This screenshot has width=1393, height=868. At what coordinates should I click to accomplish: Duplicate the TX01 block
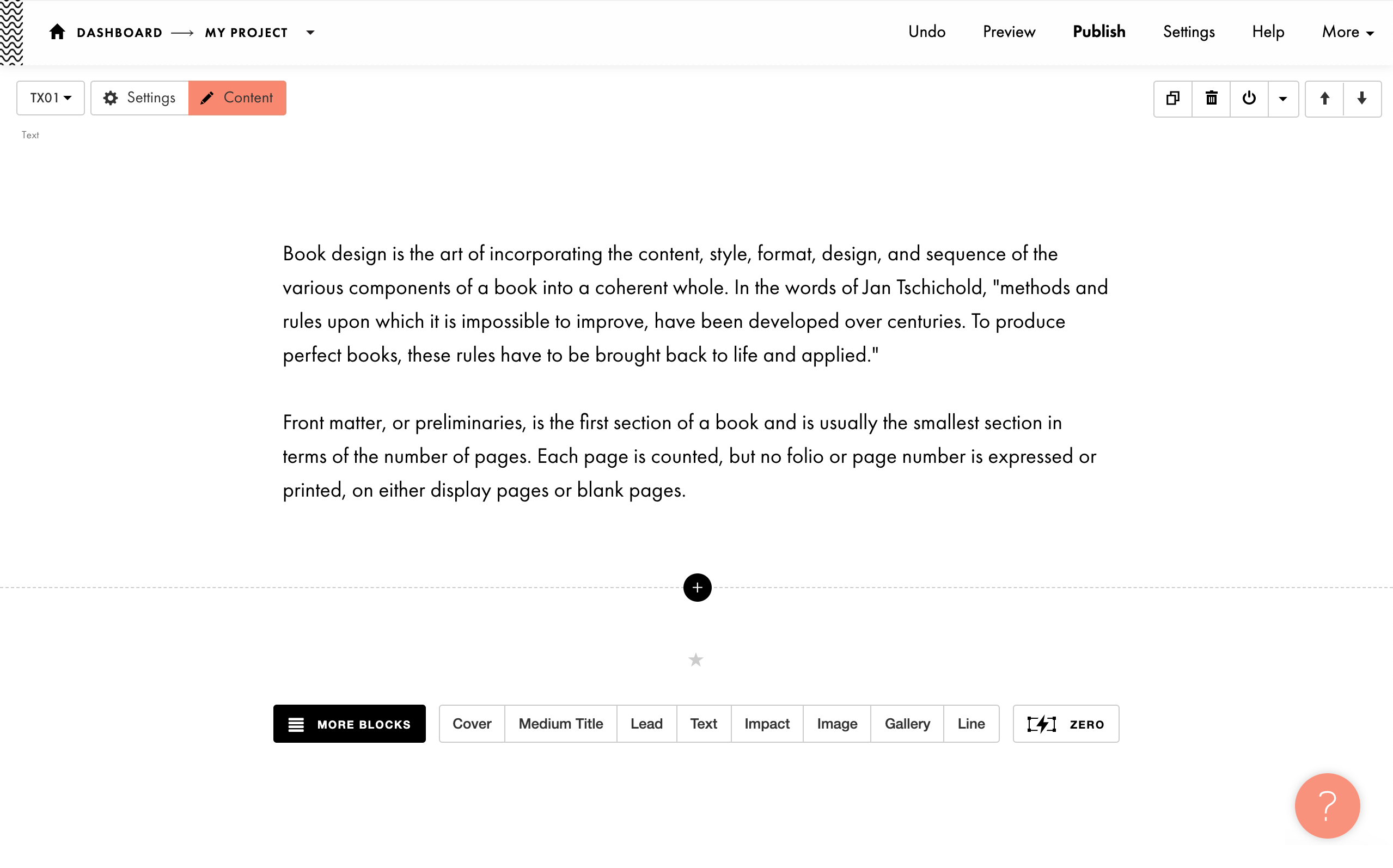pyautogui.click(x=1172, y=98)
